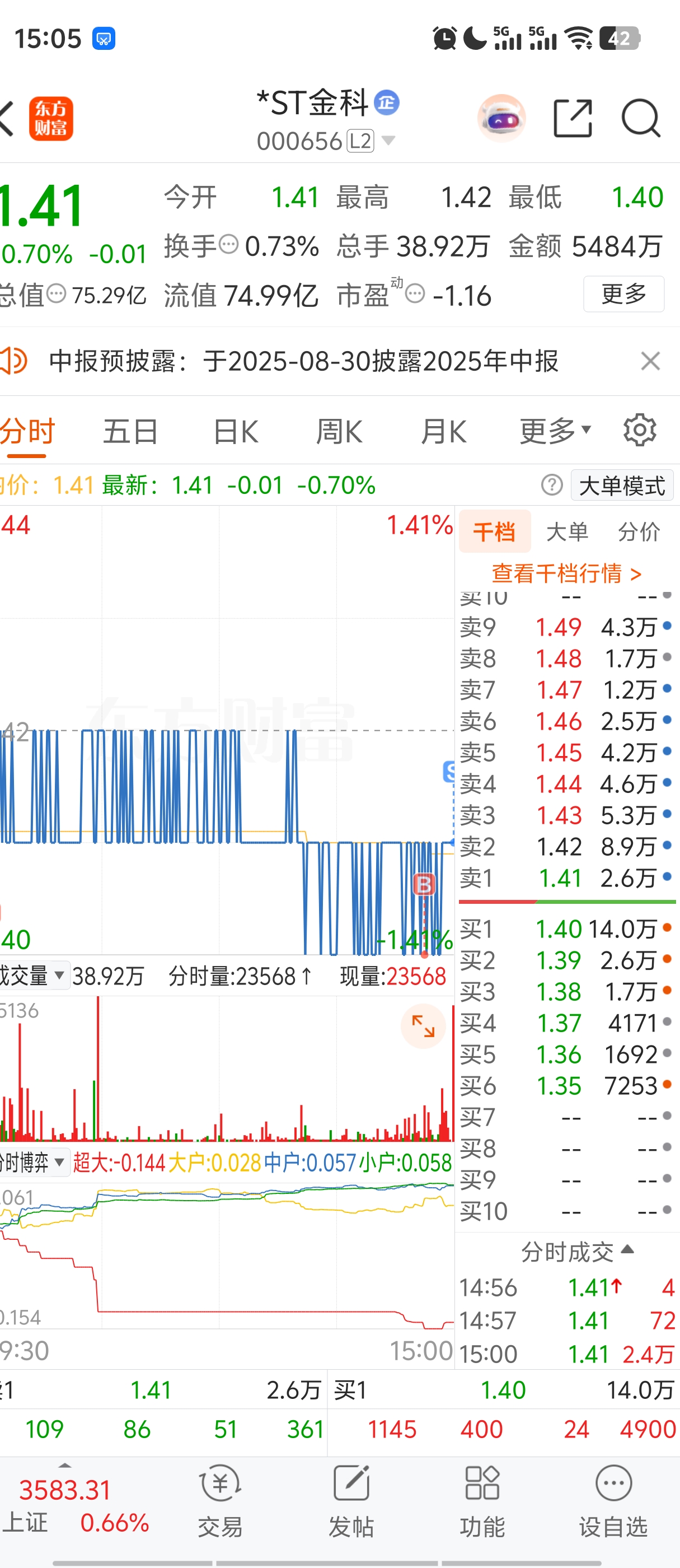Tap the announcement speaker icon

coord(13,361)
